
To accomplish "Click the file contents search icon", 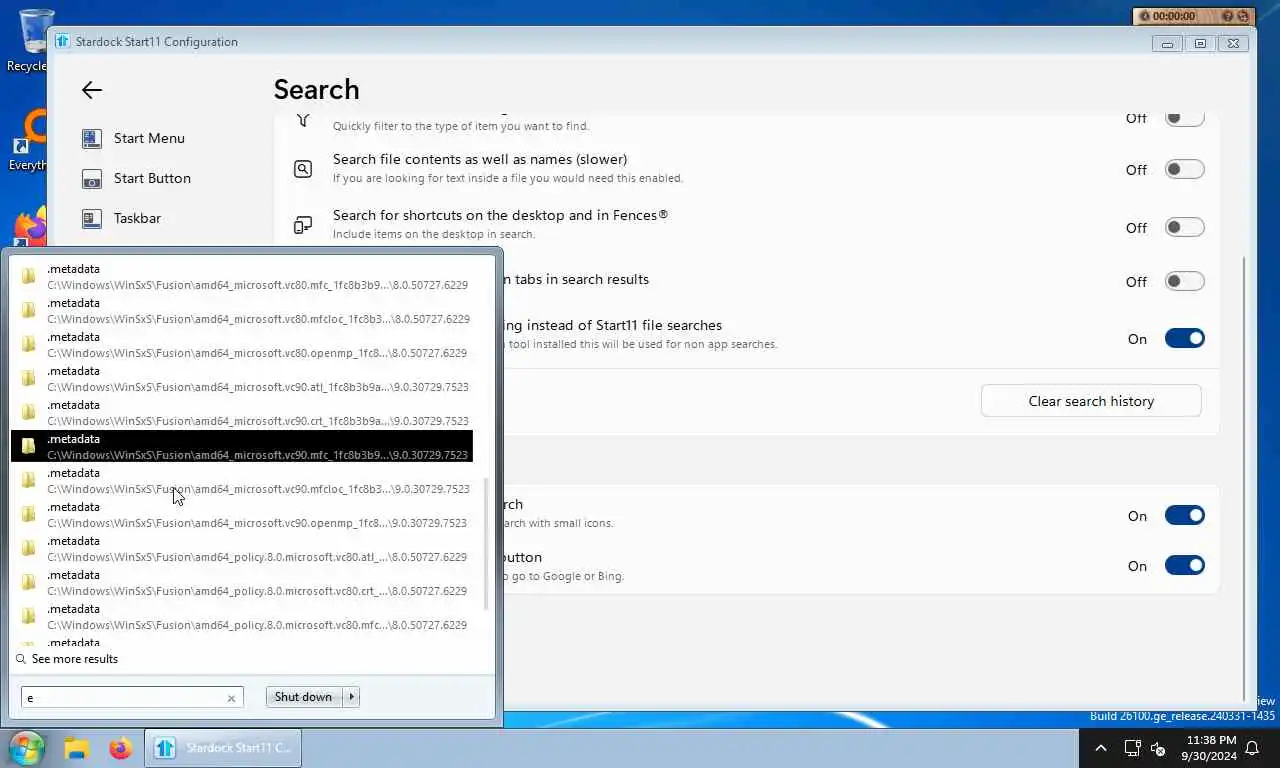I will coord(302,169).
